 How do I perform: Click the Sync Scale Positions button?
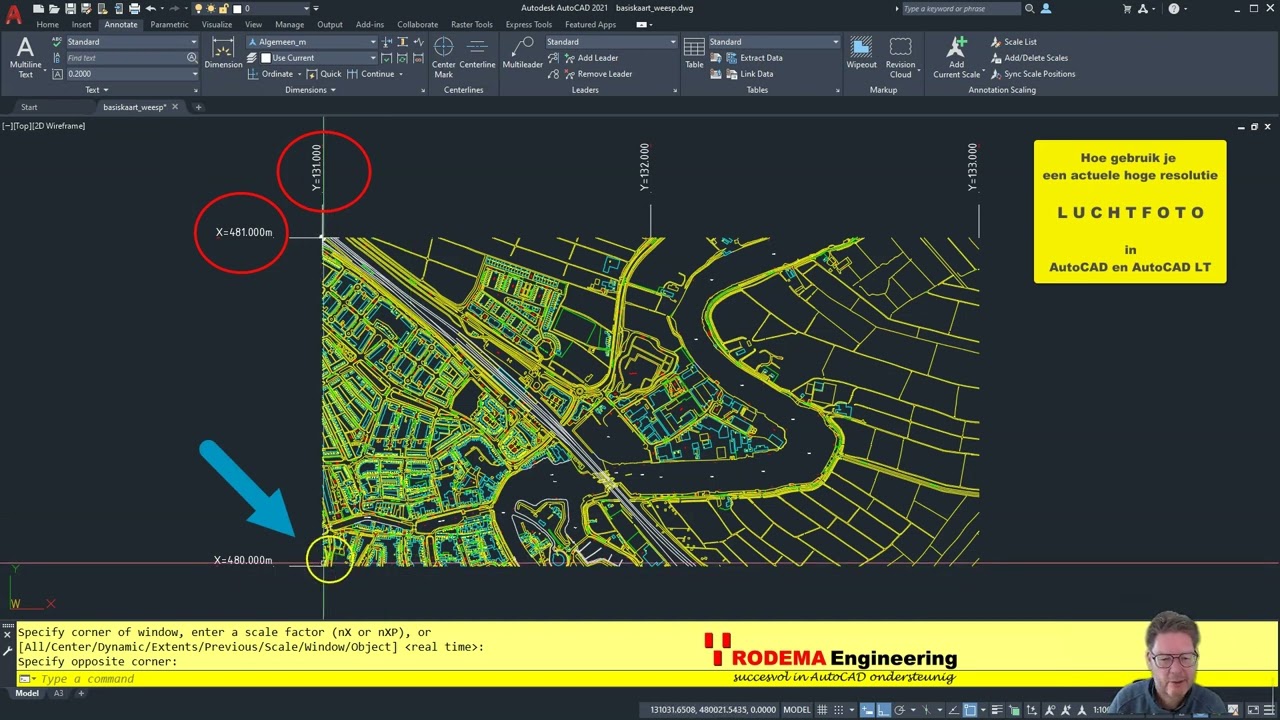coord(1032,74)
